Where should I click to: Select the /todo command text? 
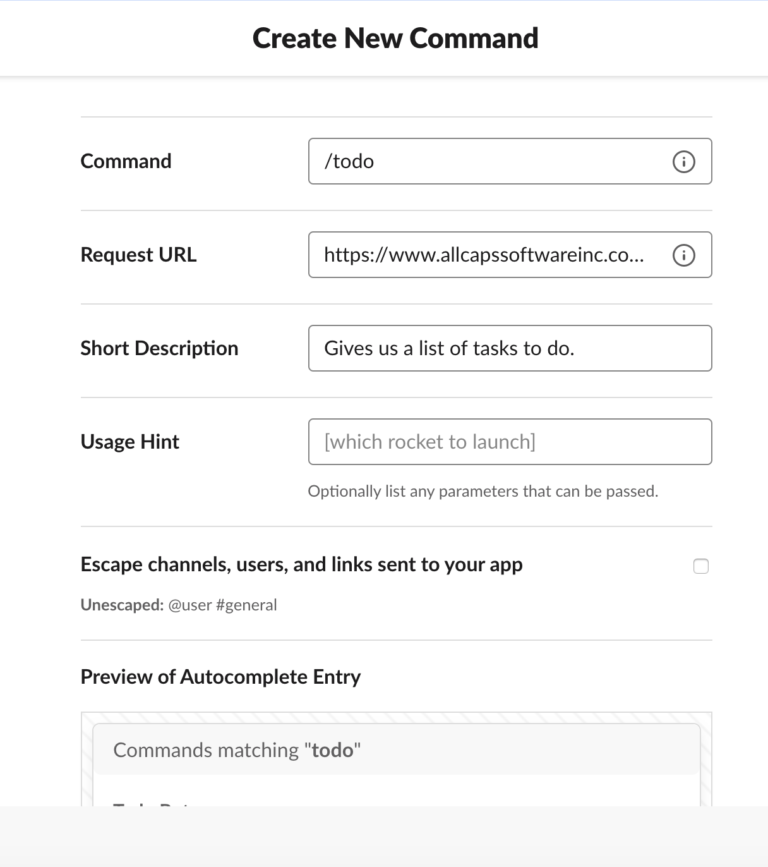click(x=346, y=161)
